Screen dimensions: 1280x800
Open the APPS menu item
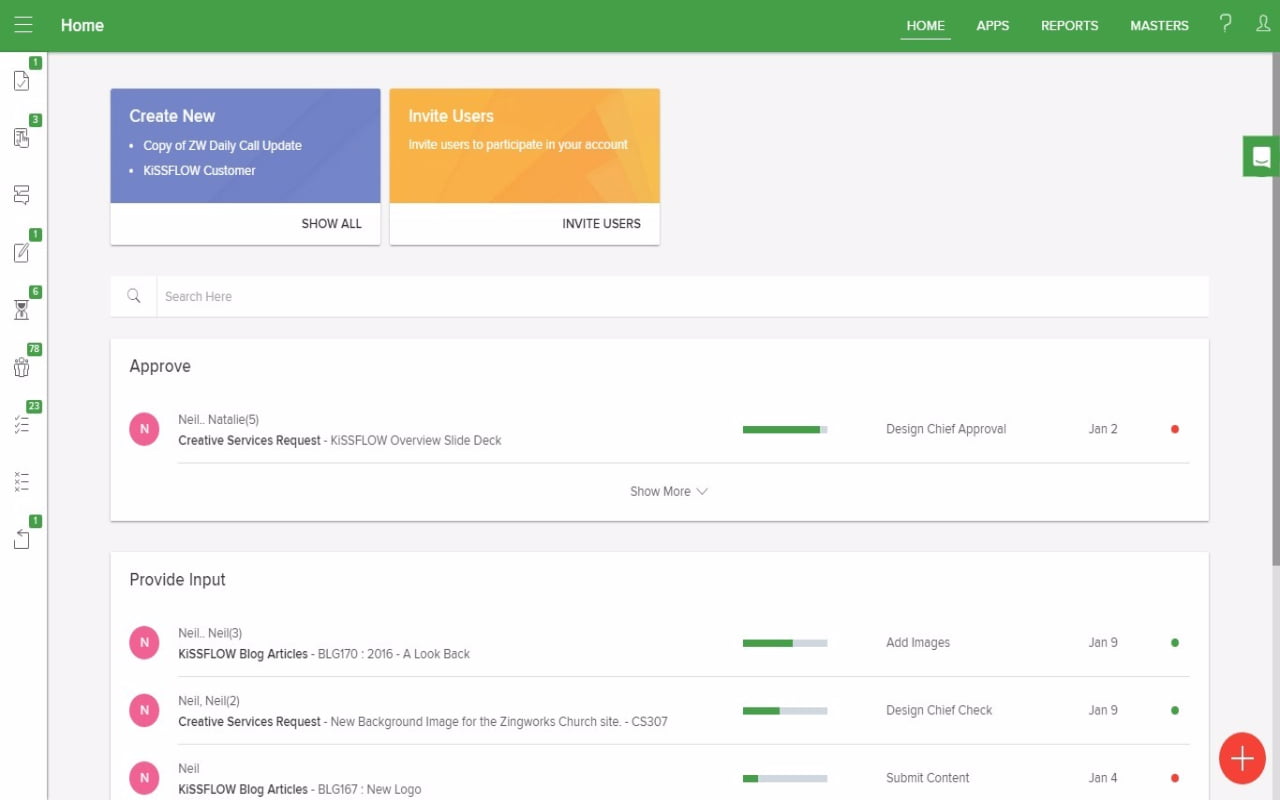(993, 26)
